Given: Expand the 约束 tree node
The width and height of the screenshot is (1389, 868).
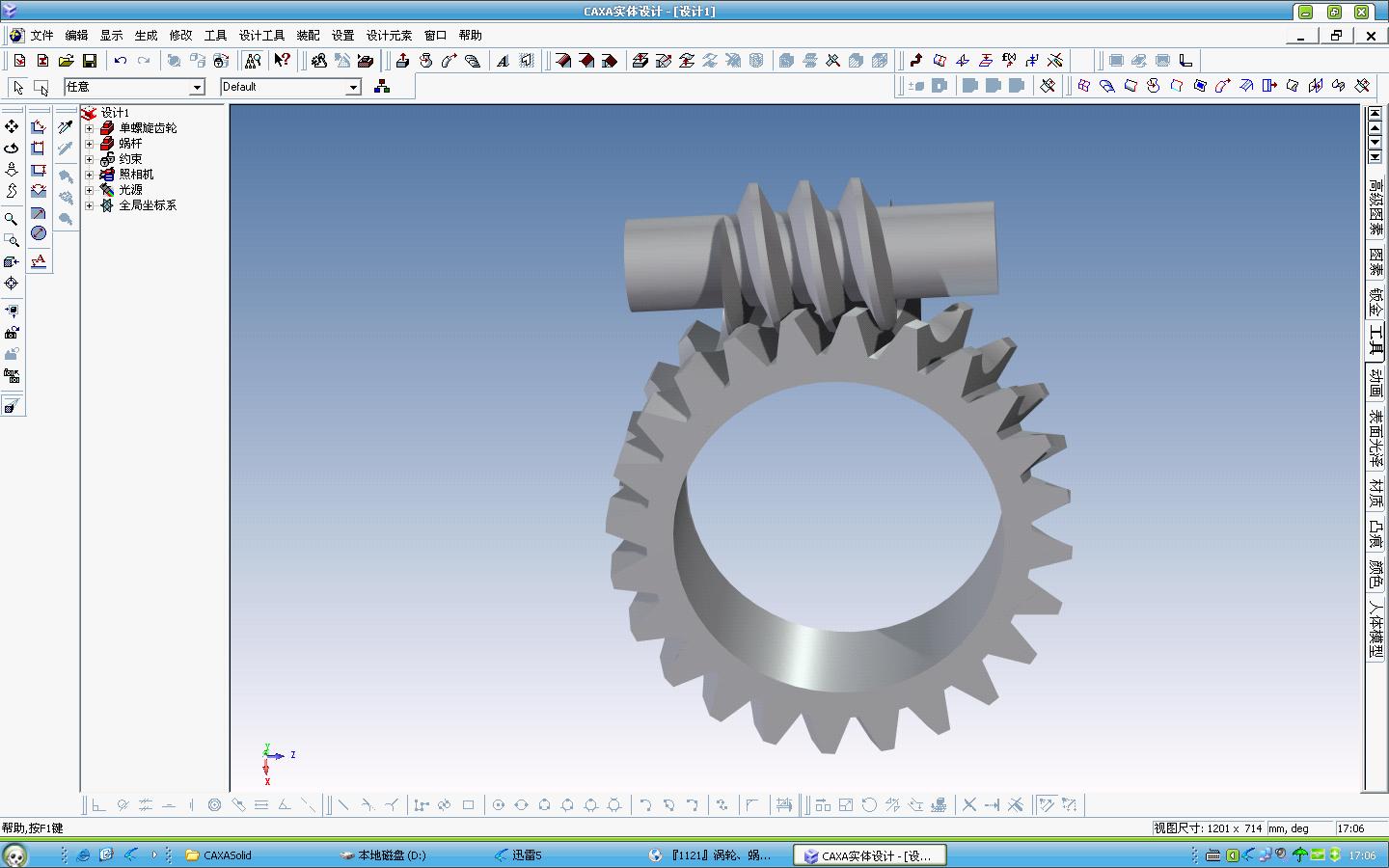Looking at the screenshot, I should (x=89, y=159).
